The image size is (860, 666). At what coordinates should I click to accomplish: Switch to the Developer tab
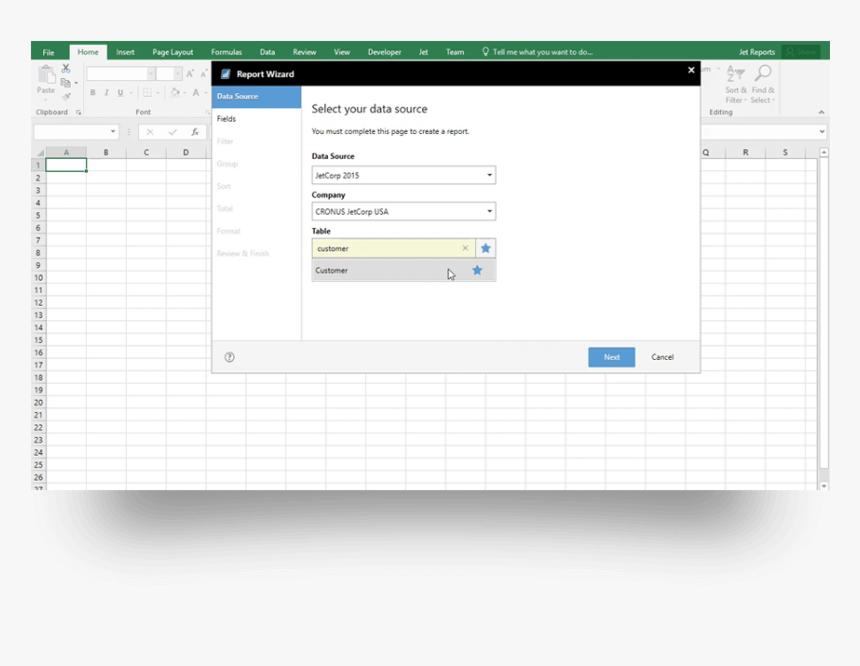click(x=384, y=52)
